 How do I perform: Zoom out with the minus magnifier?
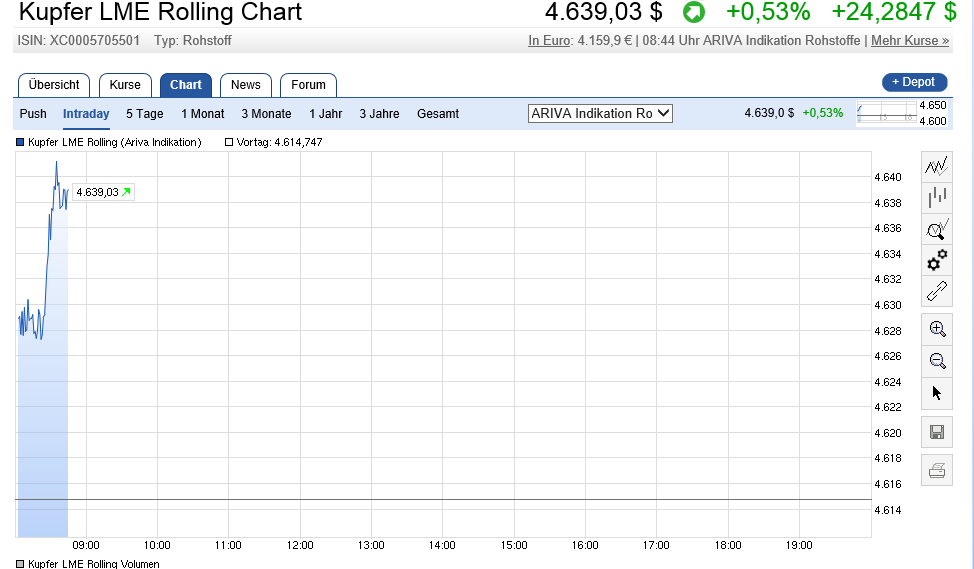click(x=937, y=361)
